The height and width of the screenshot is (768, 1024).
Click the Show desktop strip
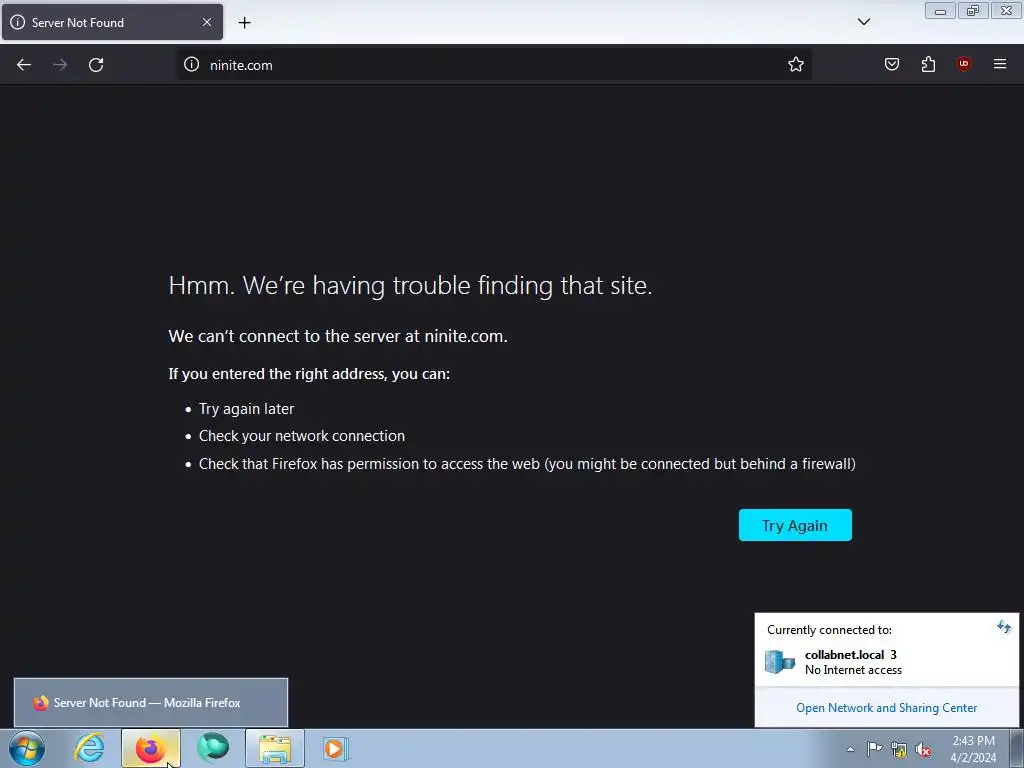click(x=1016, y=748)
